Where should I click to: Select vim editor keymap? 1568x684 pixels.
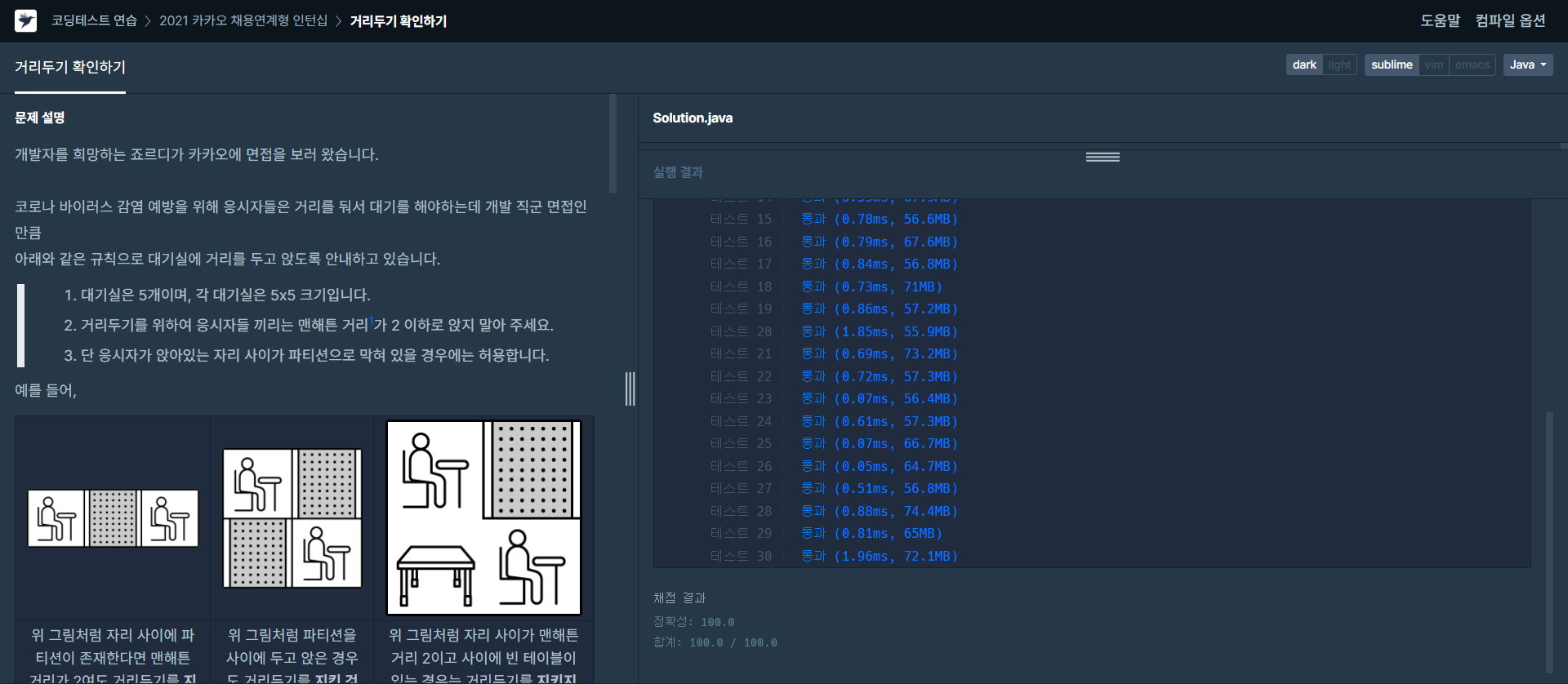coord(1434,64)
